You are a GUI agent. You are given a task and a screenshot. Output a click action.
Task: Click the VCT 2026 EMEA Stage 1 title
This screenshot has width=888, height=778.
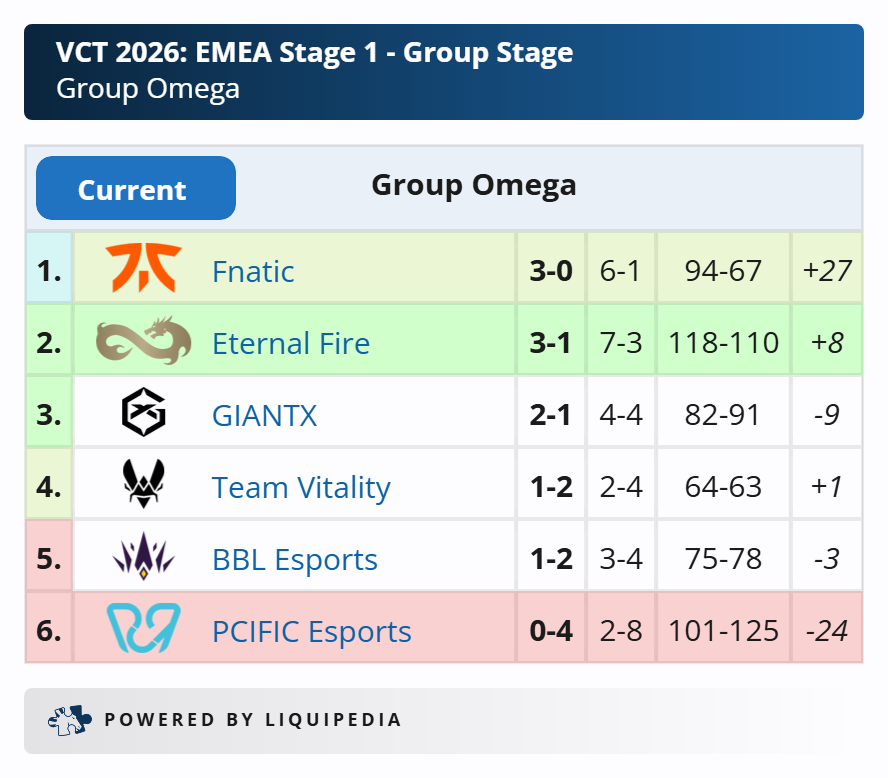point(315,53)
